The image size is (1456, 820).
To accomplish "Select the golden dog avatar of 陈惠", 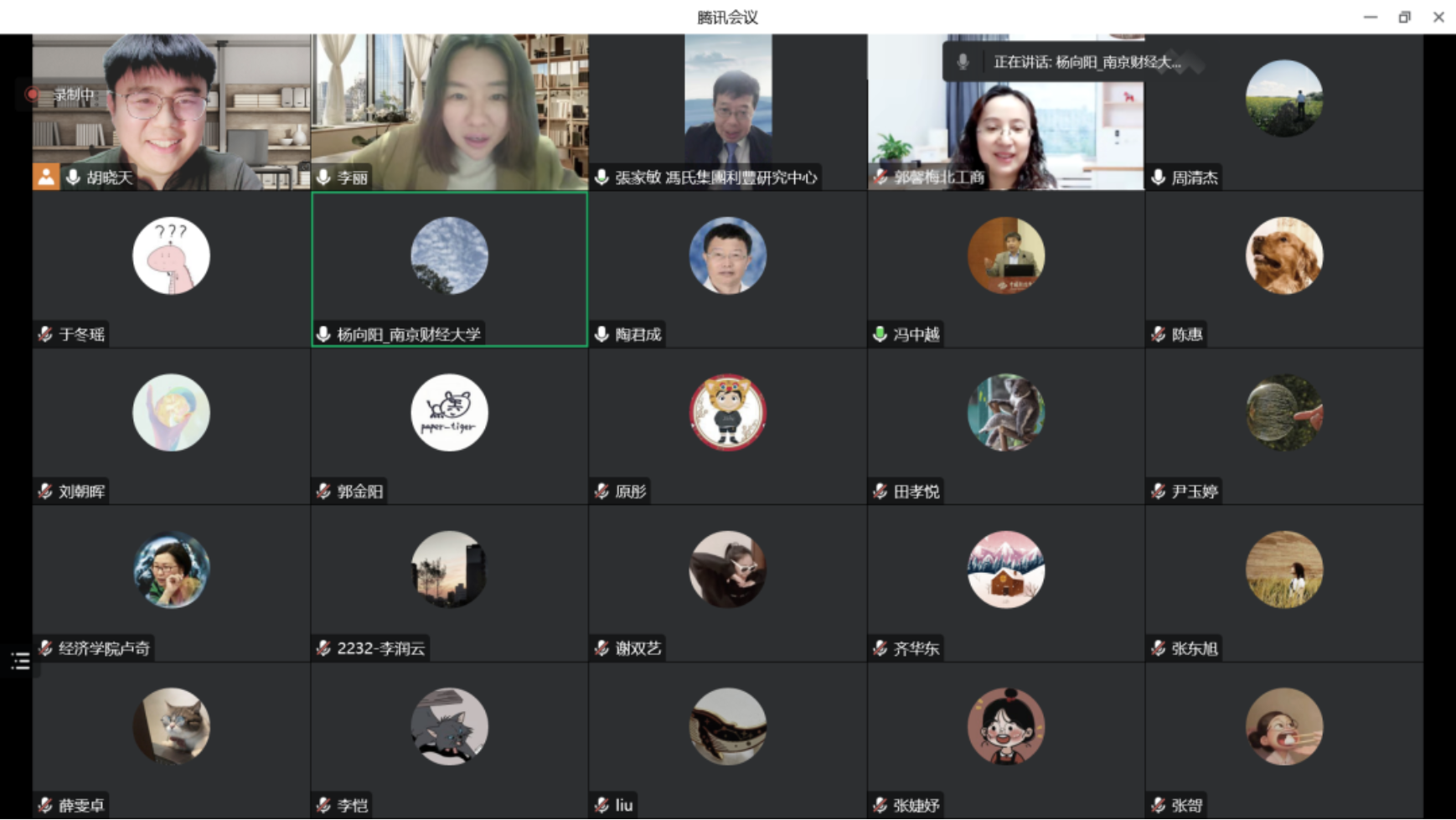I will 1283,255.
